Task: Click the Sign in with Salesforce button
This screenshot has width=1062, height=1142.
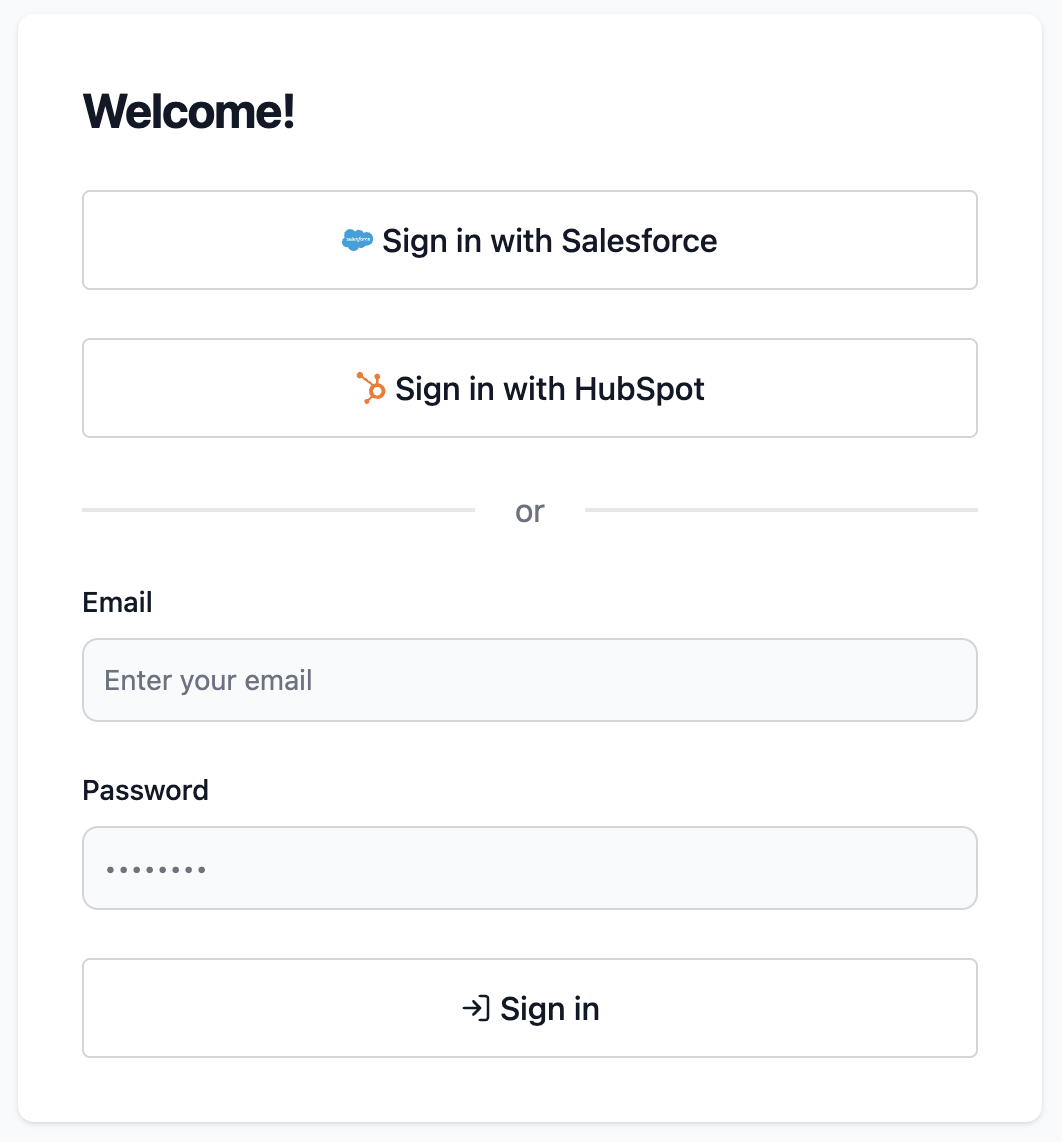Action: point(530,240)
